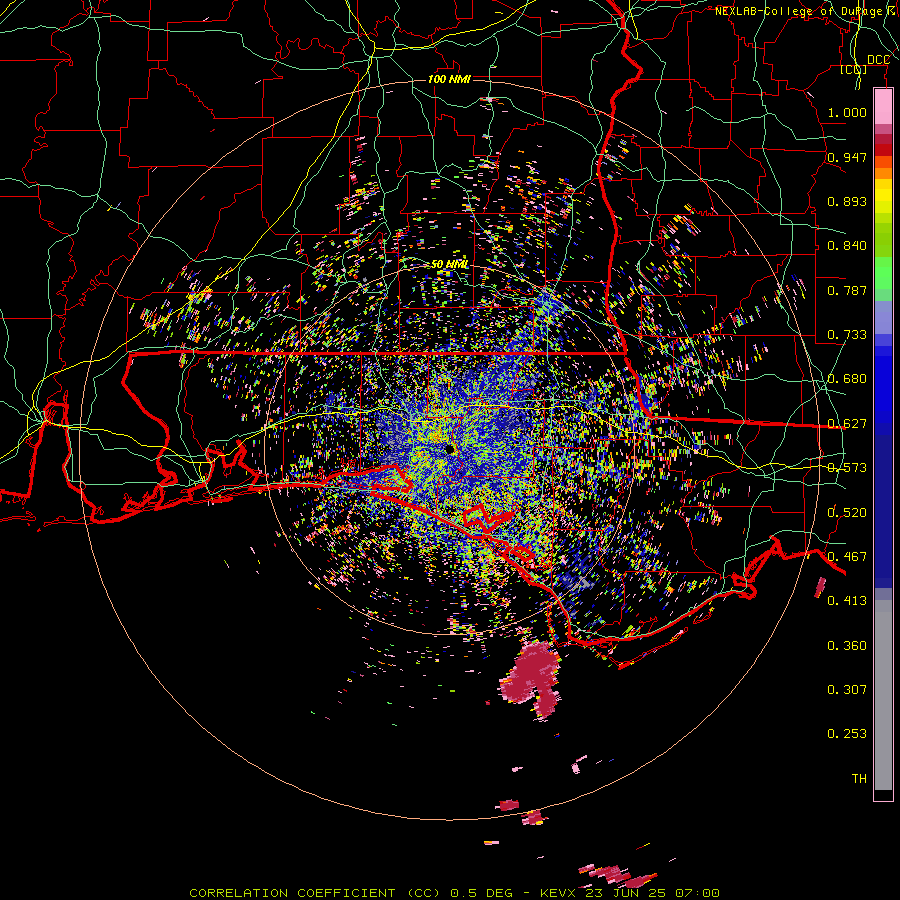Viewport: 900px width, 900px height.
Task: Select the 0.253 scale value
Action: (x=847, y=734)
